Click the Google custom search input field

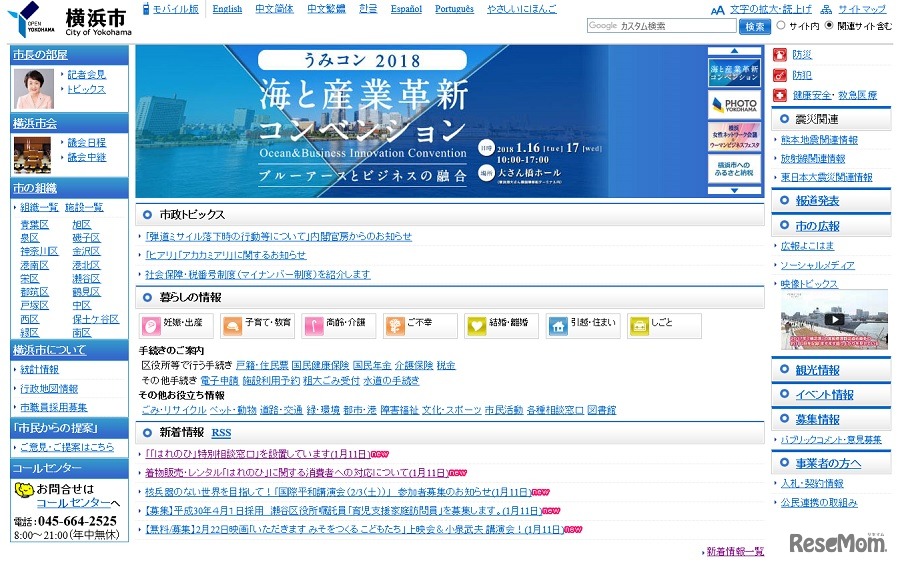click(661, 26)
